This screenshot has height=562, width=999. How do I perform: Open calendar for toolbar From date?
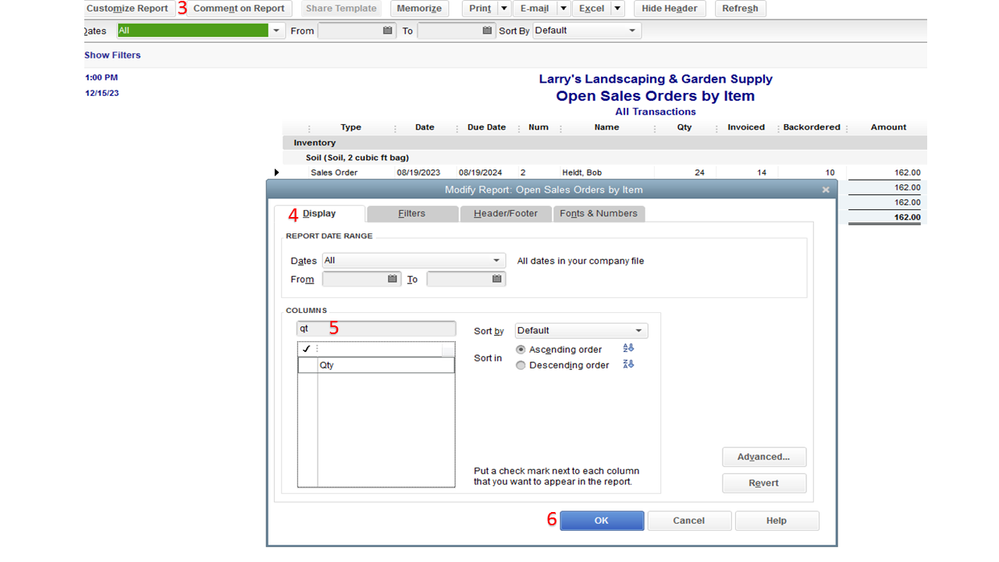pyautogui.click(x=387, y=31)
